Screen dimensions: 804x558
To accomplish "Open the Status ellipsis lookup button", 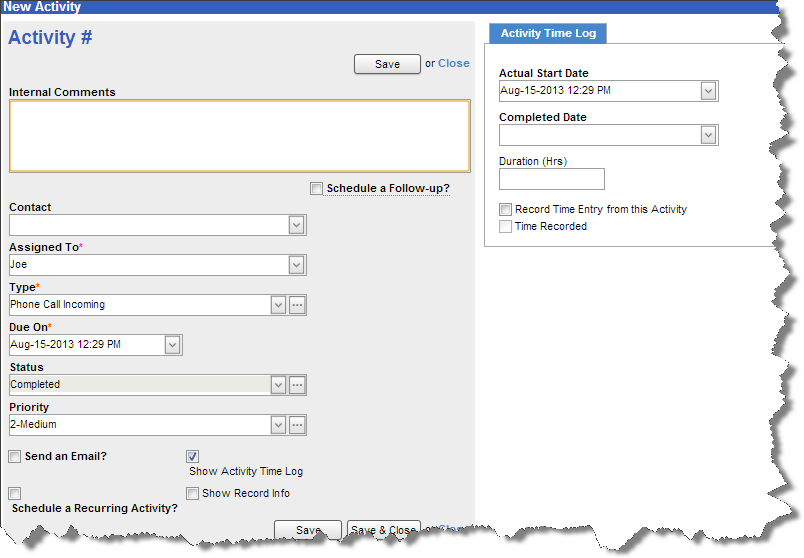I will (x=297, y=385).
